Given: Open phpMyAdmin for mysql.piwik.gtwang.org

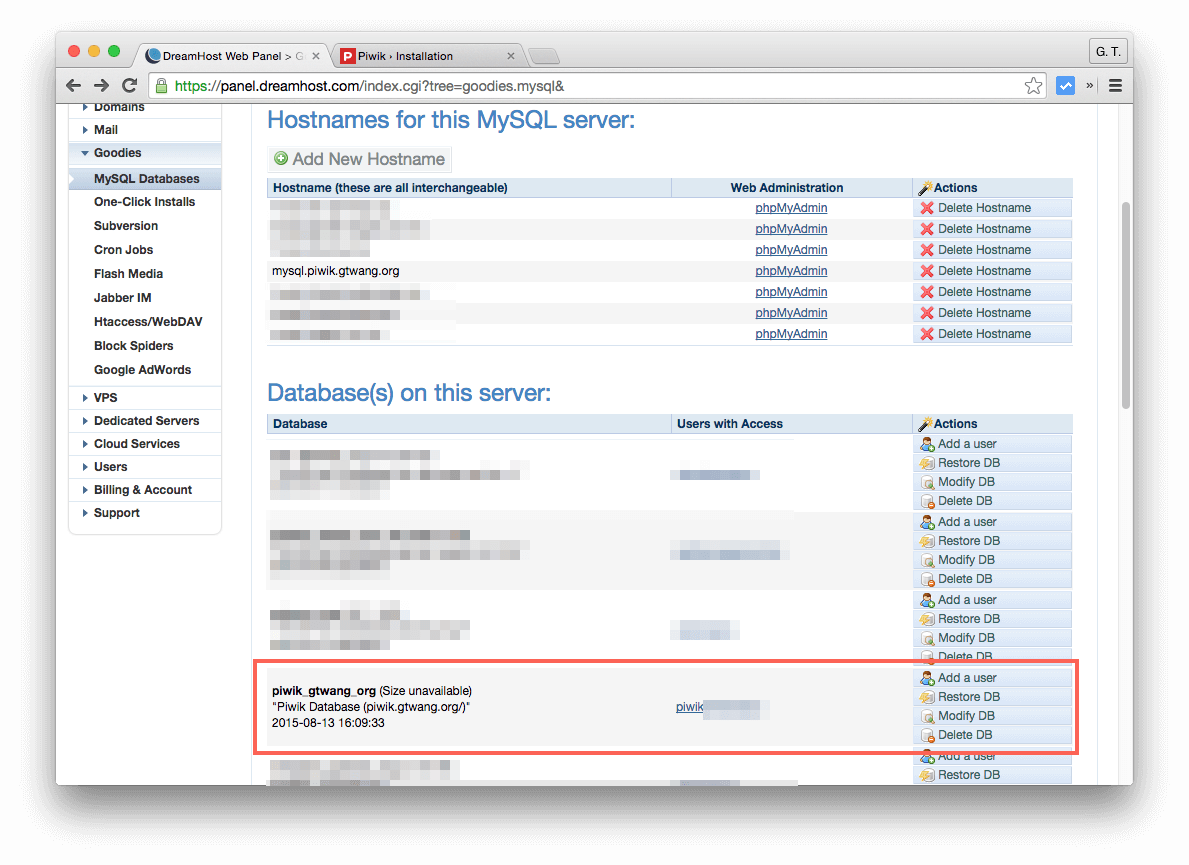Looking at the screenshot, I should pos(791,270).
